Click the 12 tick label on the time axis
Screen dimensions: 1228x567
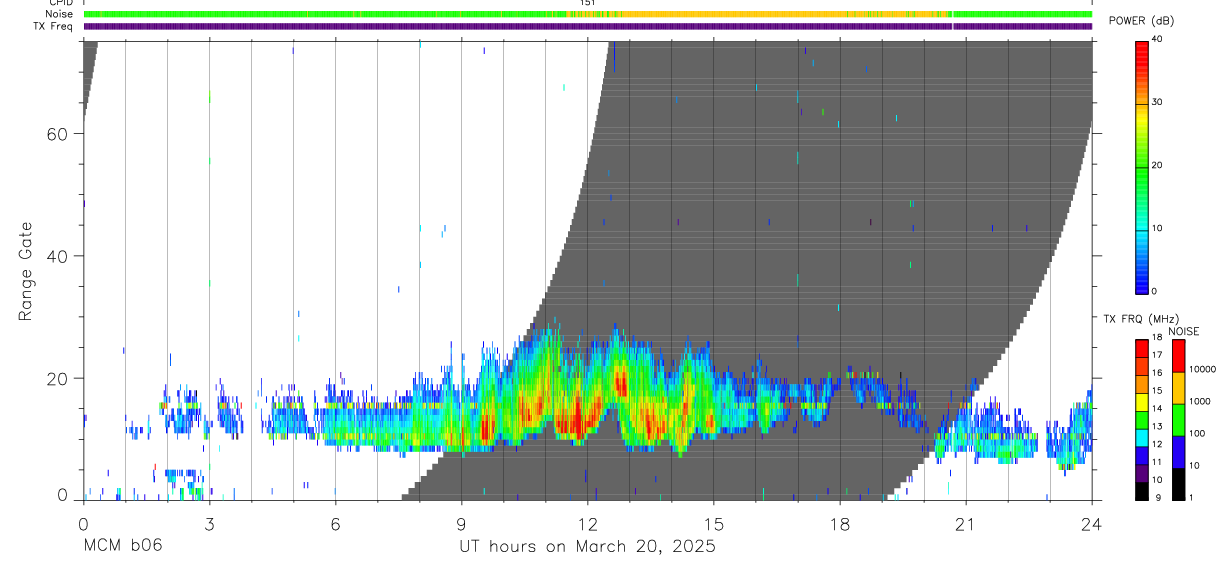point(588,524)
